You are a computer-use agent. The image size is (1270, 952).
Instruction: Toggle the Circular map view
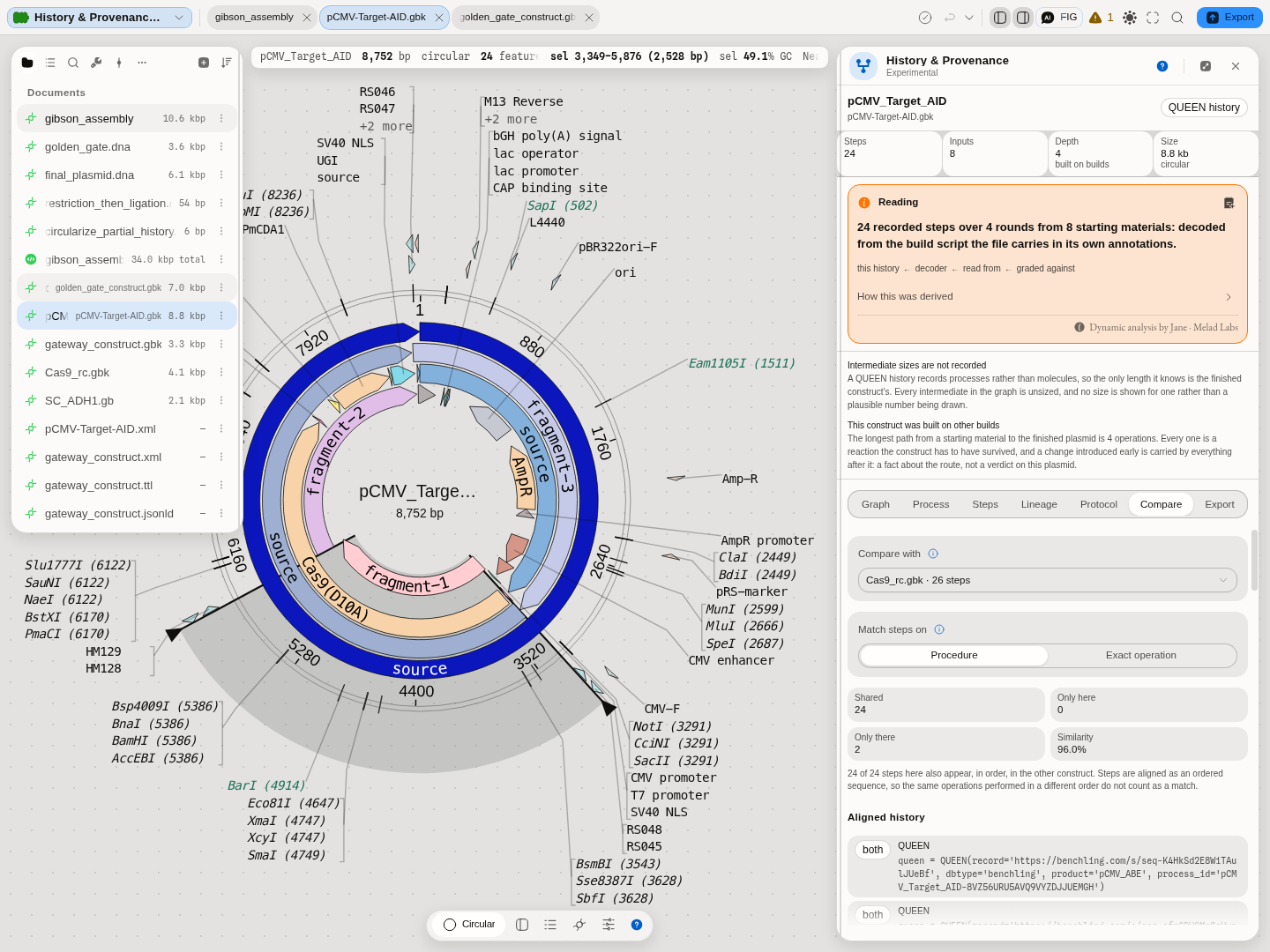point(470,925)
